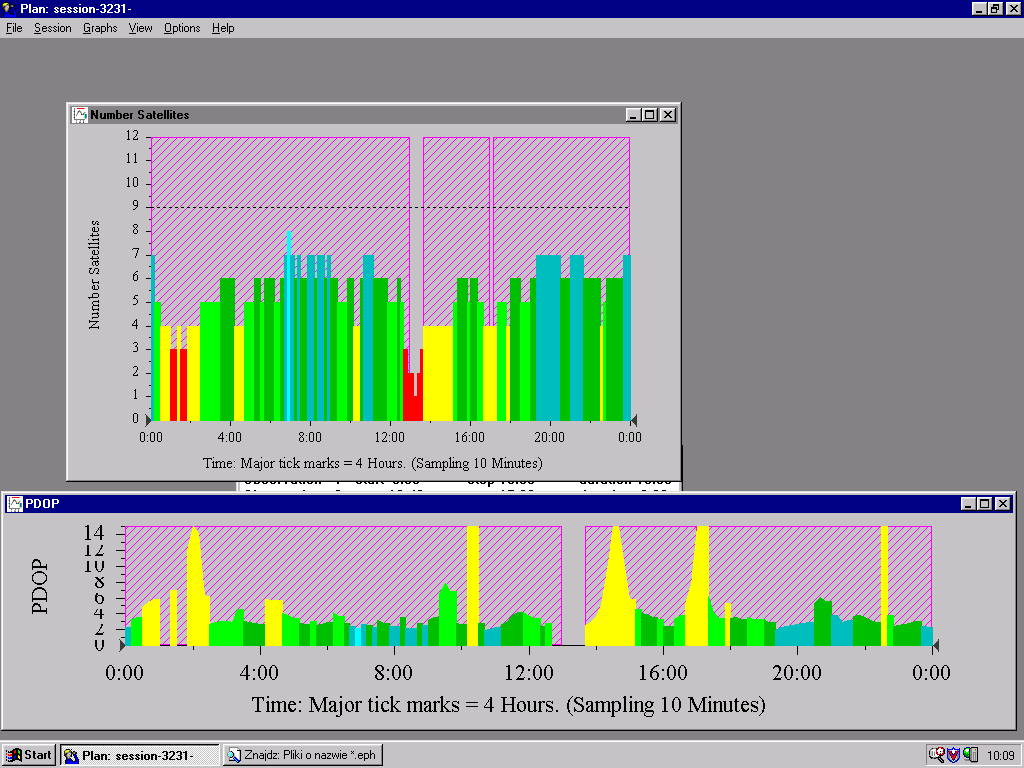Close the main Plan application window
The image size is (1024, 768).
1013,8
